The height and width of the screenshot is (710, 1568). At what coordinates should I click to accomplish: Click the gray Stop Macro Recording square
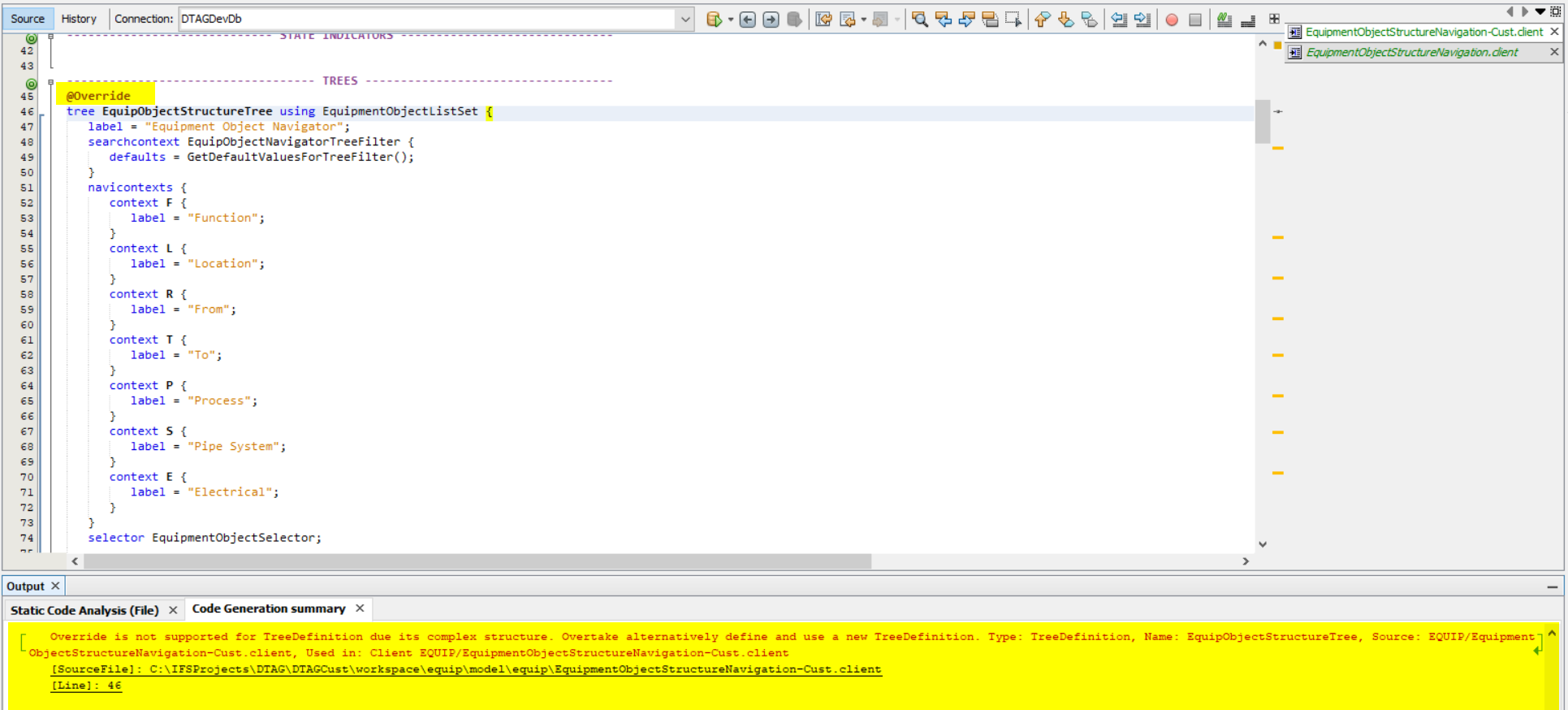coord(1194,19)
